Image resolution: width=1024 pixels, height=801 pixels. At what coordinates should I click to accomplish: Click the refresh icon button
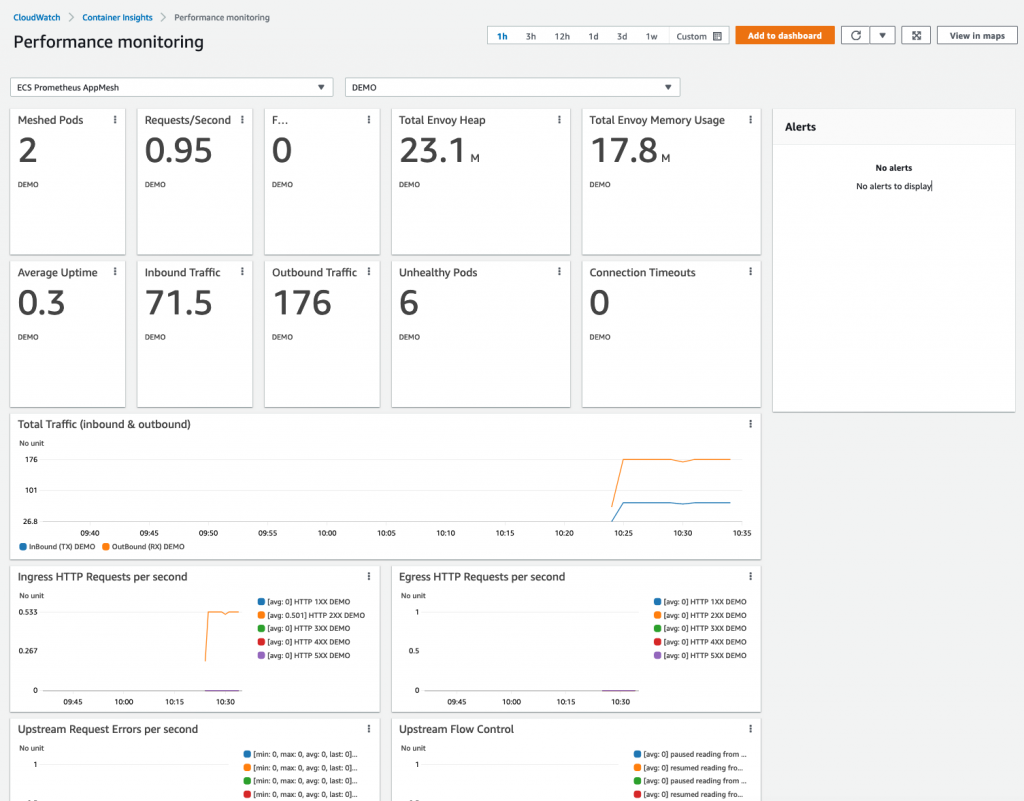854,36
